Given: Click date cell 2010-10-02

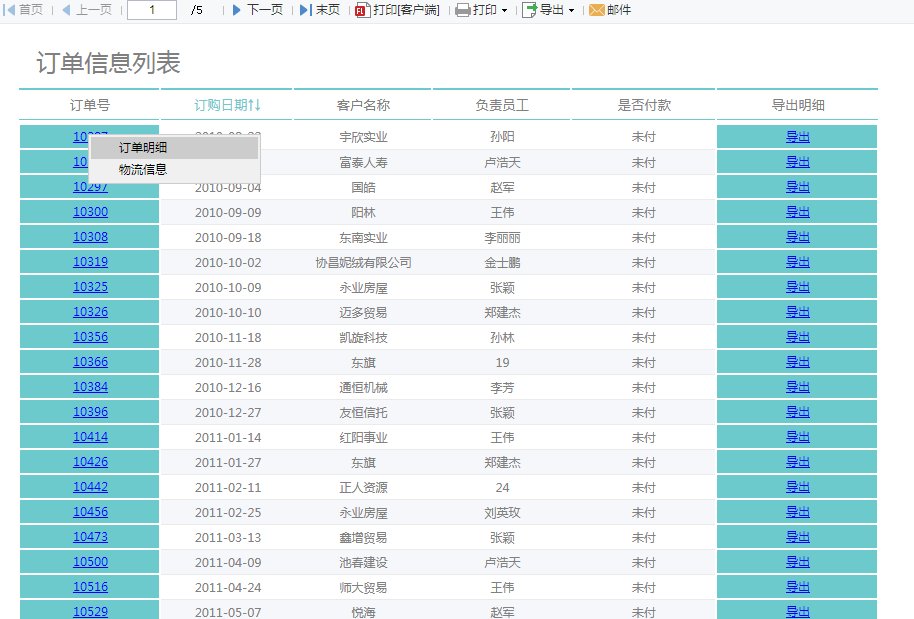Looking at the screenshot, I should [228, 263].
